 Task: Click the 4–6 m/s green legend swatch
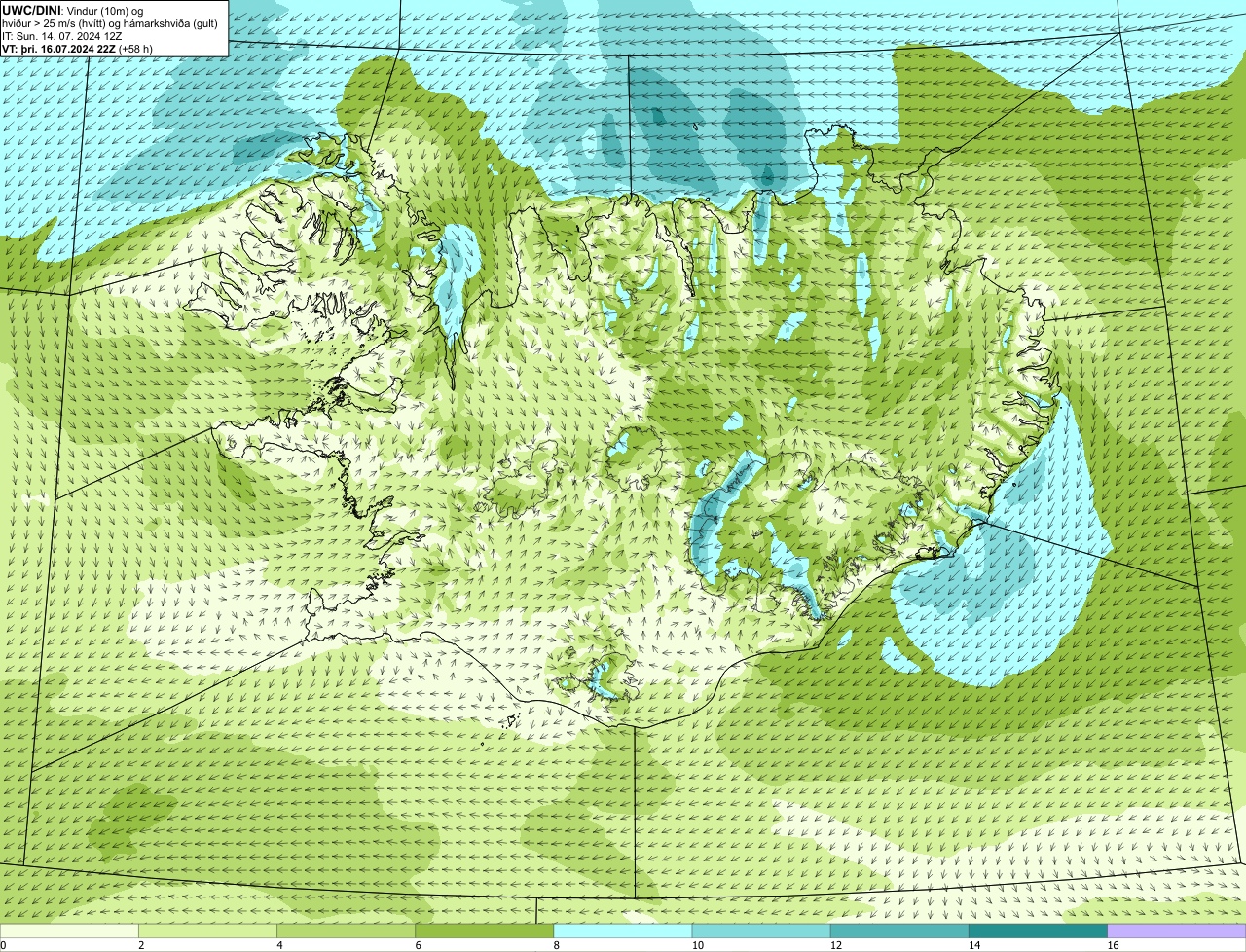coord(346,932)
